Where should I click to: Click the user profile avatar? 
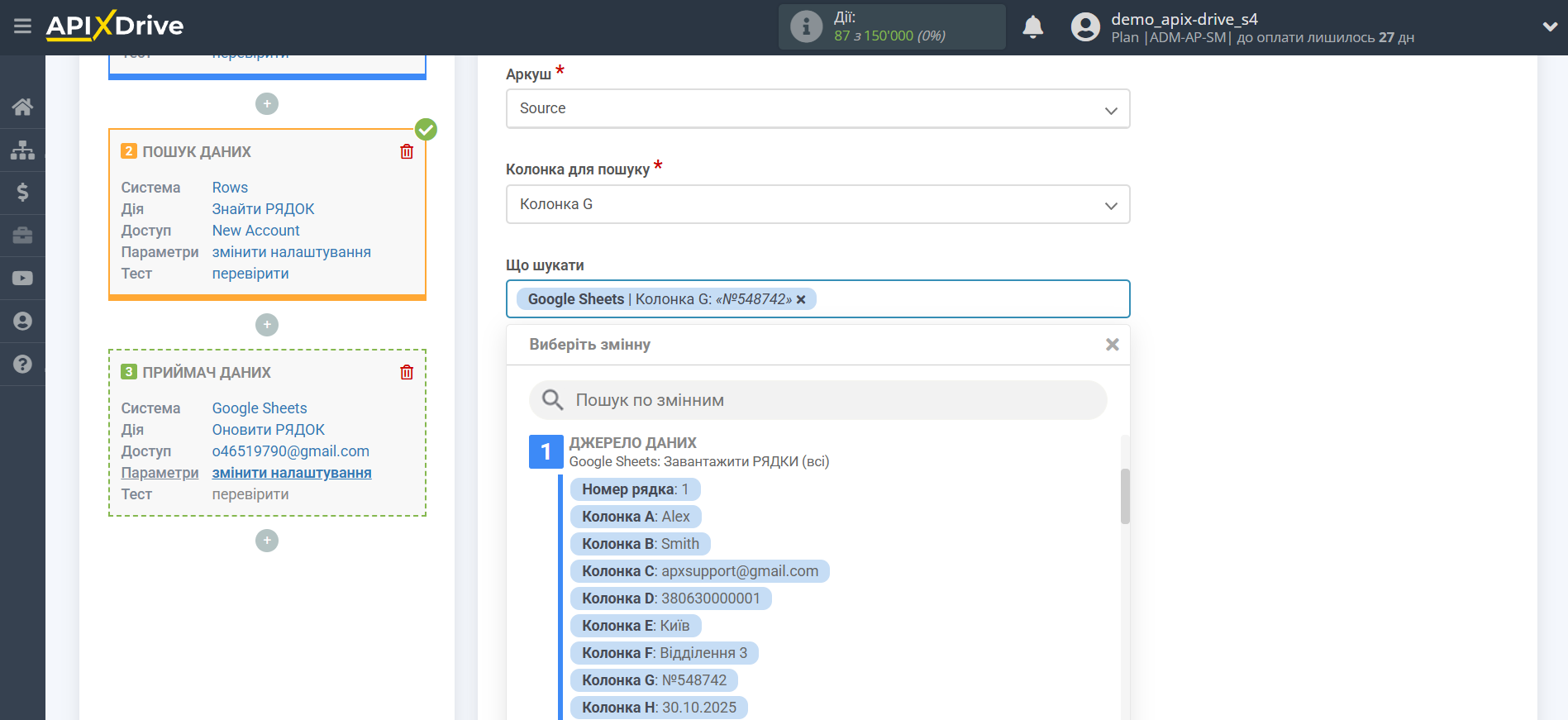1085,27
